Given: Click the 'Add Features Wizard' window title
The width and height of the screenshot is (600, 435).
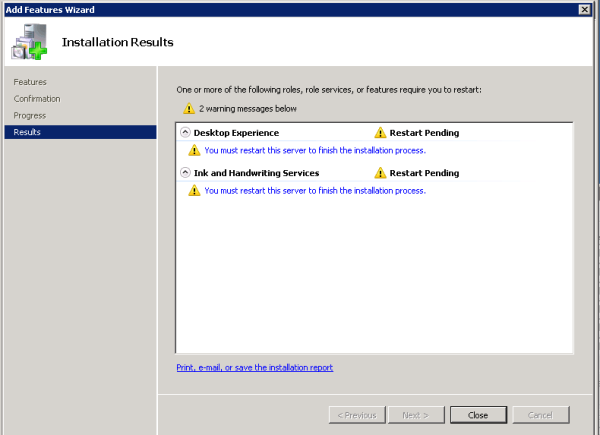Looking at the screenshot, I should [x=50, y=10].
